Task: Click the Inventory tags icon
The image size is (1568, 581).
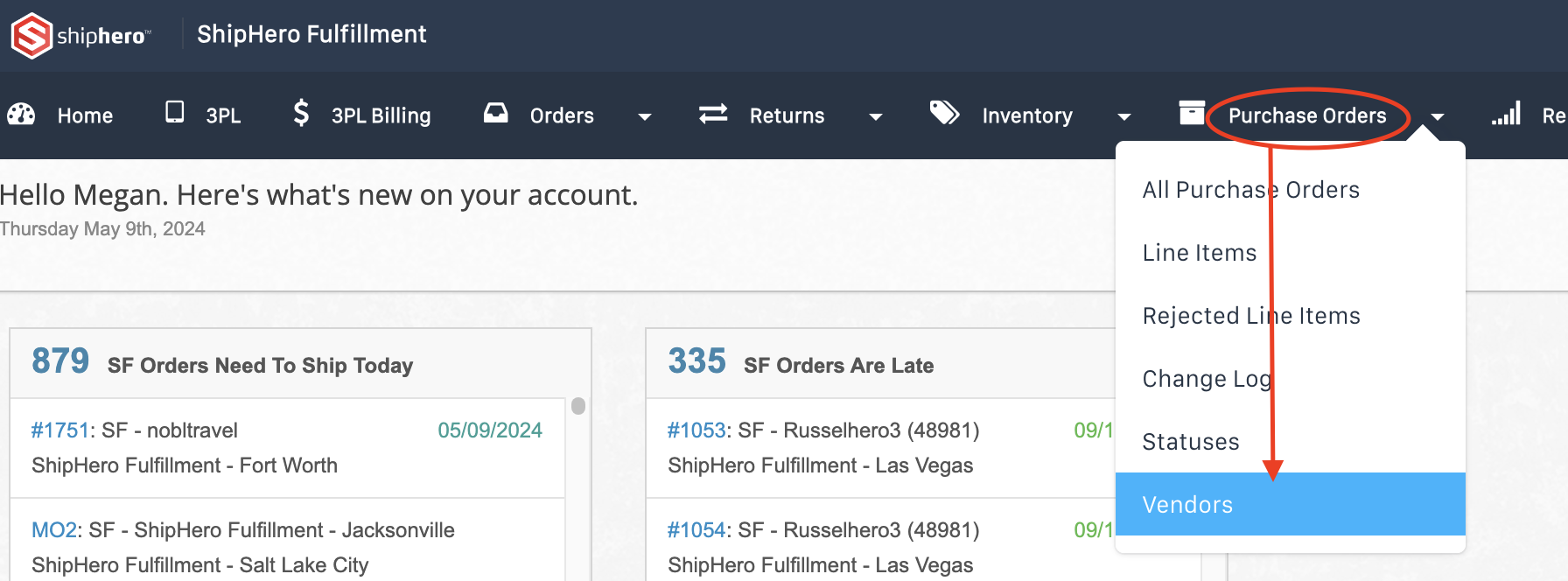Action: [x=944, y=113]
